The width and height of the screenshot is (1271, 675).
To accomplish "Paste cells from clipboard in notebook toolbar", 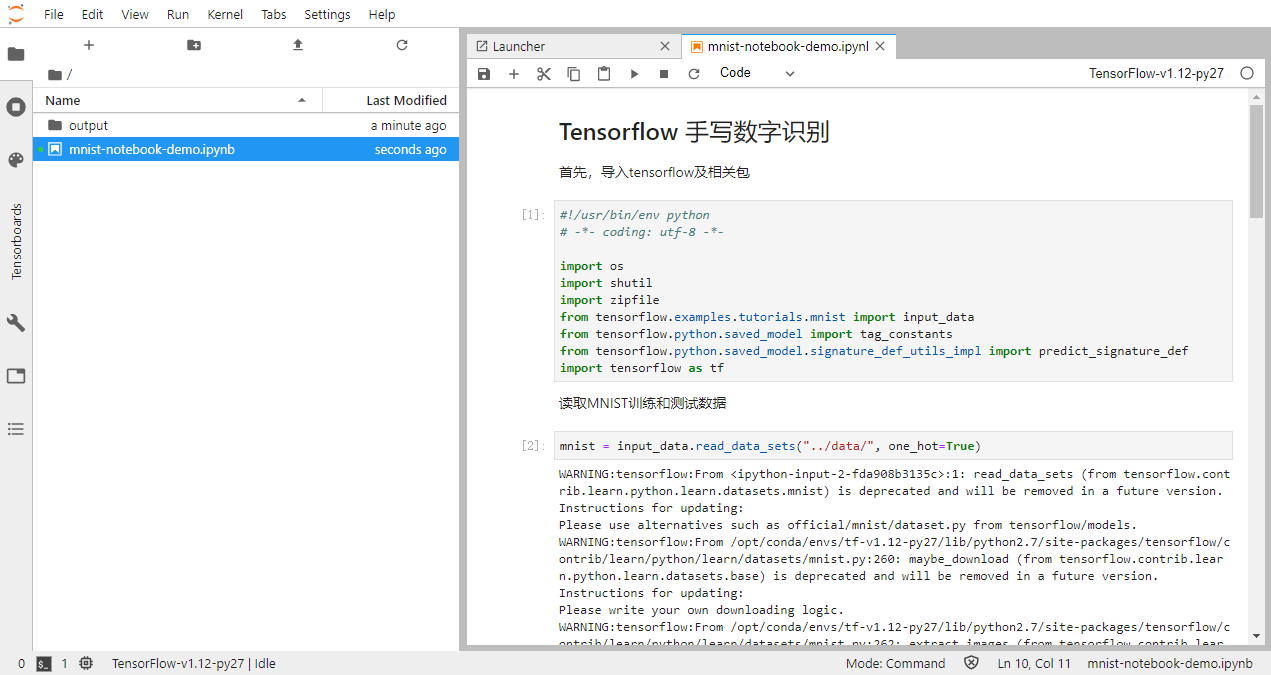I will click(604, 74).
